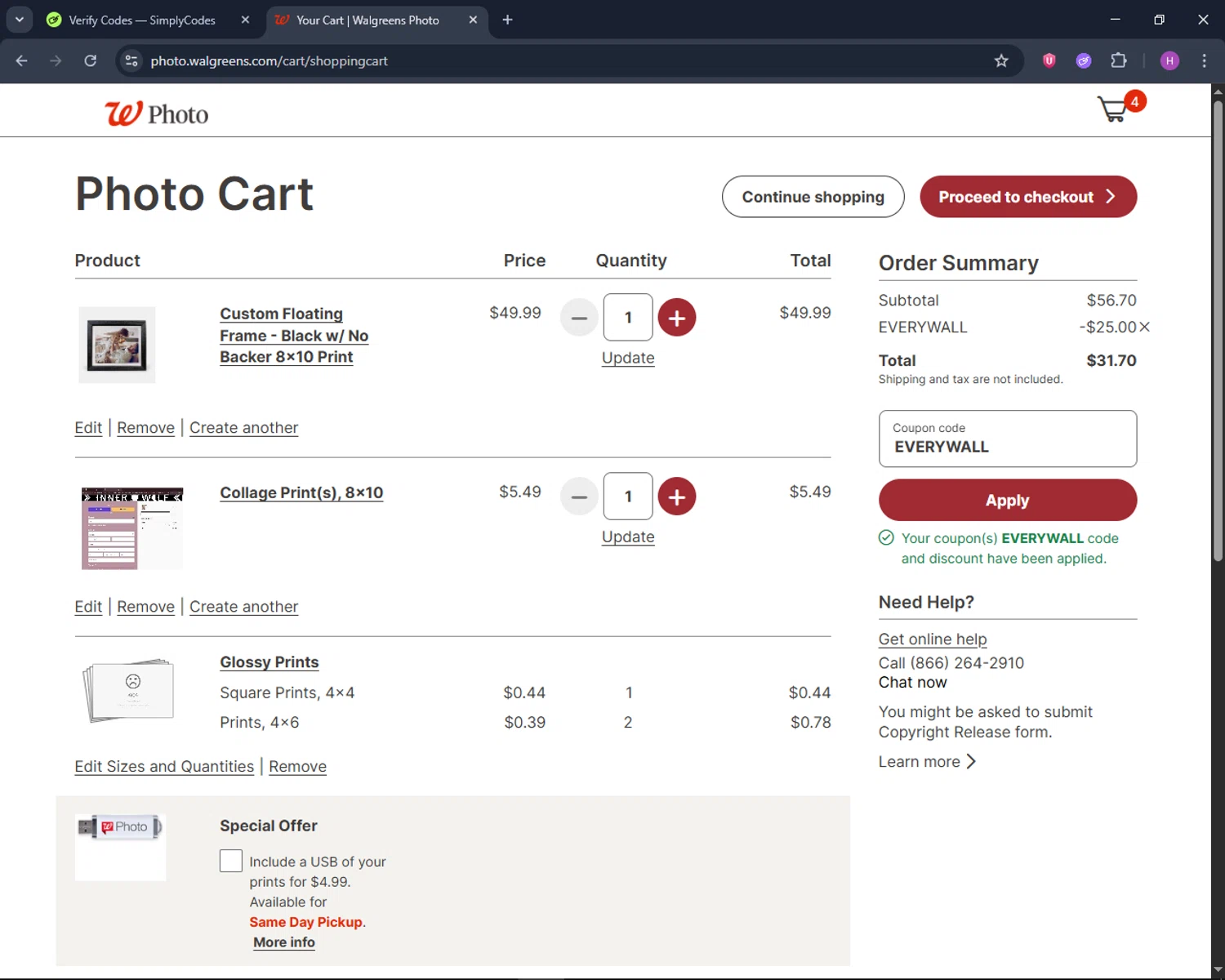Increase quantity of Collage Print 8×10
1225x980 pixels.
pyautogui.click(x=676, y=497)
